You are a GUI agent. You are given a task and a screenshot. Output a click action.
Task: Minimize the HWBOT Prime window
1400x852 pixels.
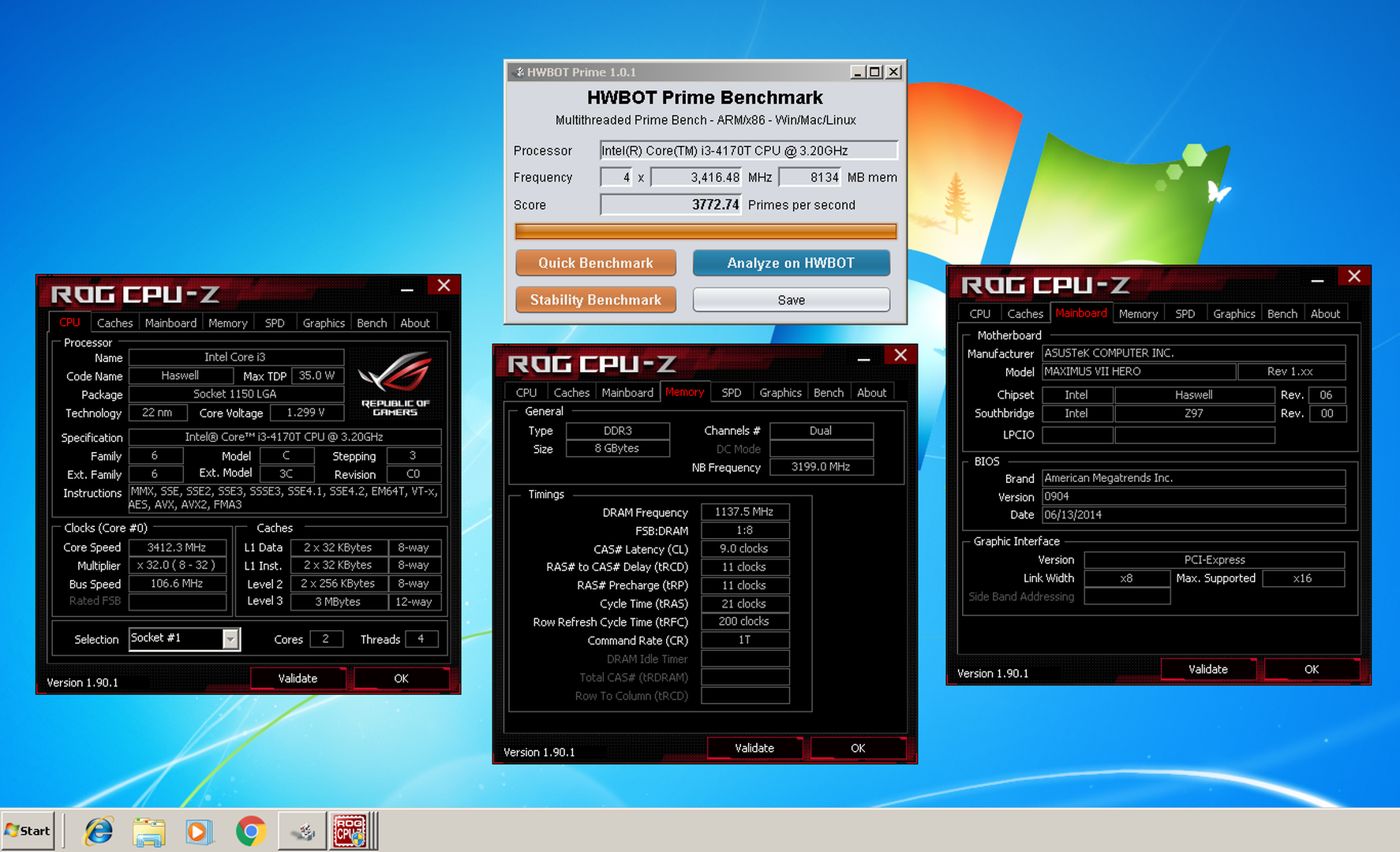click(x=858, y=72)
